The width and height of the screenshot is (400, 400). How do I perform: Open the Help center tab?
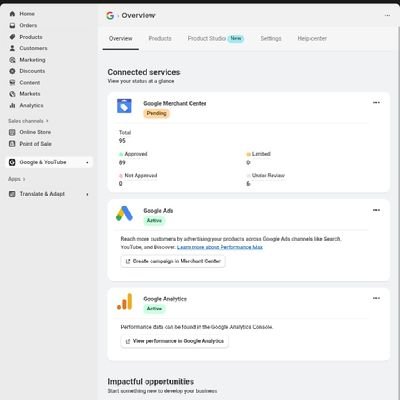point(312,39)
